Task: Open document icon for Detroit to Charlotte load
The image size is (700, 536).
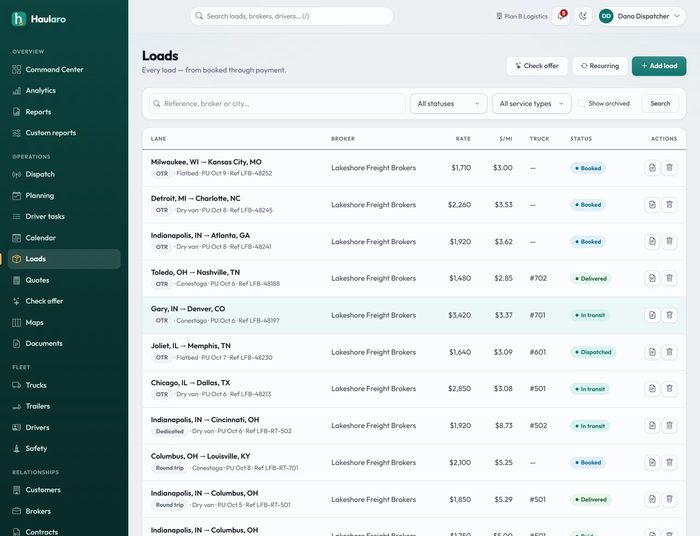Action: [x=652, y=204]
